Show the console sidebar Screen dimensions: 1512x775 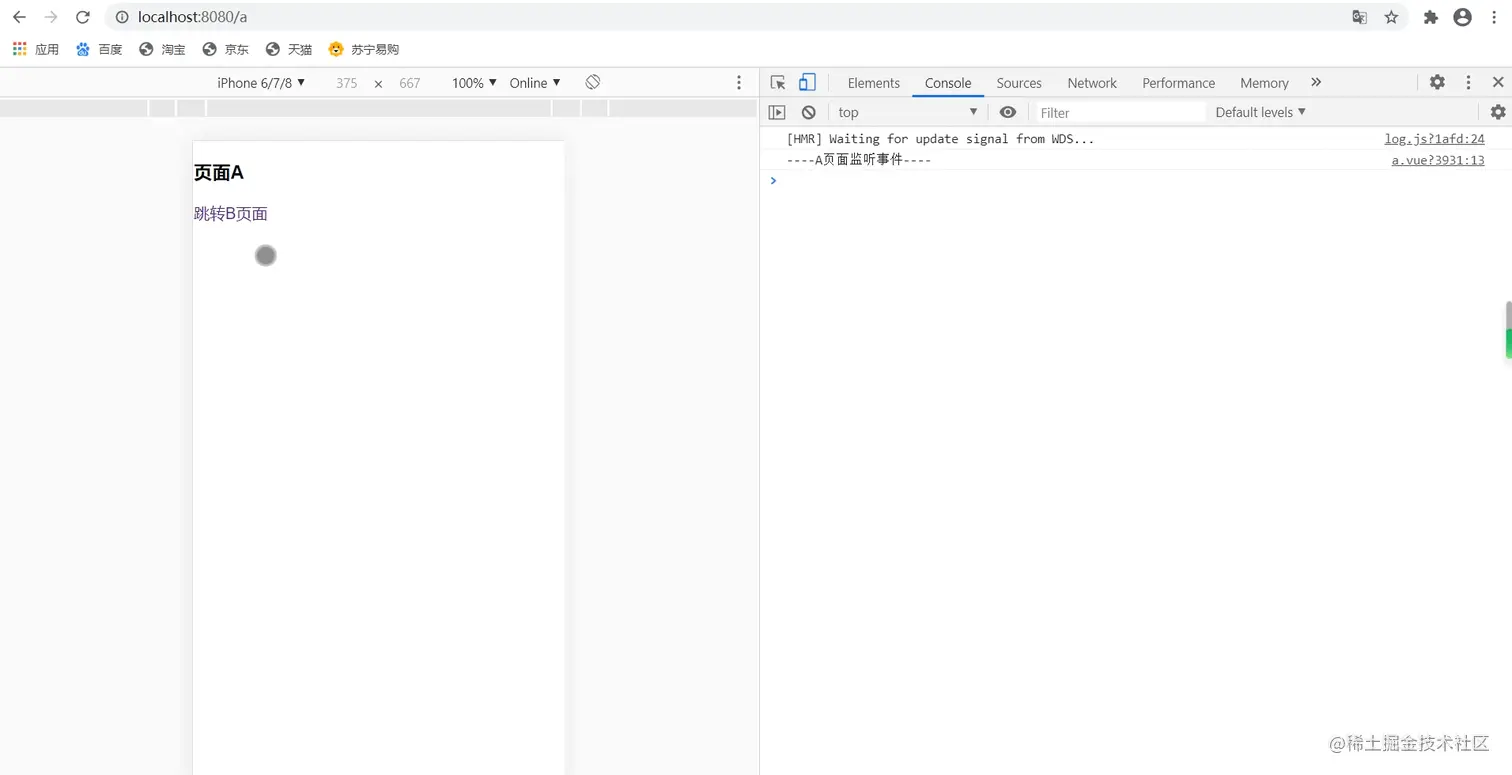pos(777,112)
